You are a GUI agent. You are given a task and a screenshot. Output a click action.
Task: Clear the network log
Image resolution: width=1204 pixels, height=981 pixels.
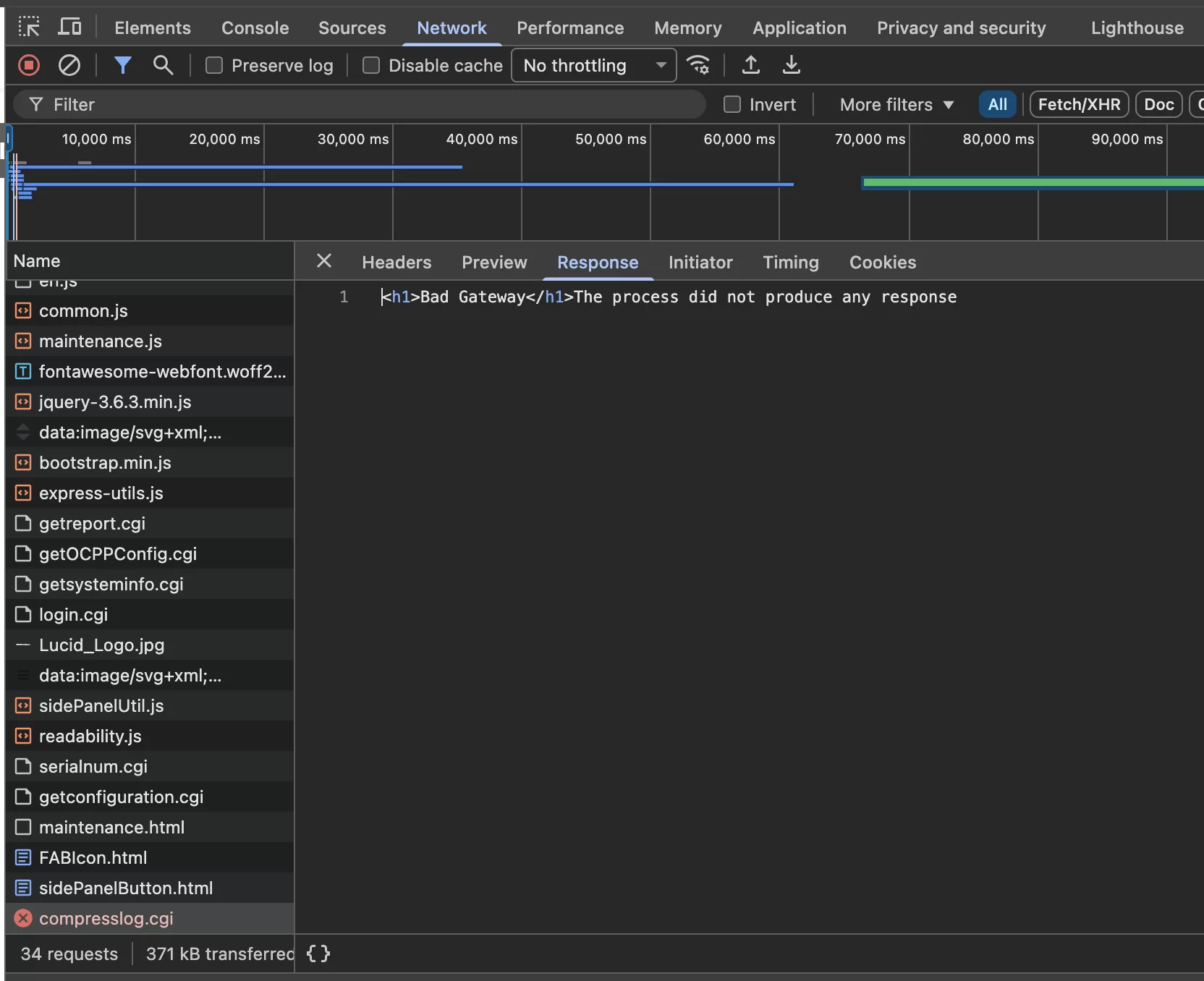pos(69,65)
